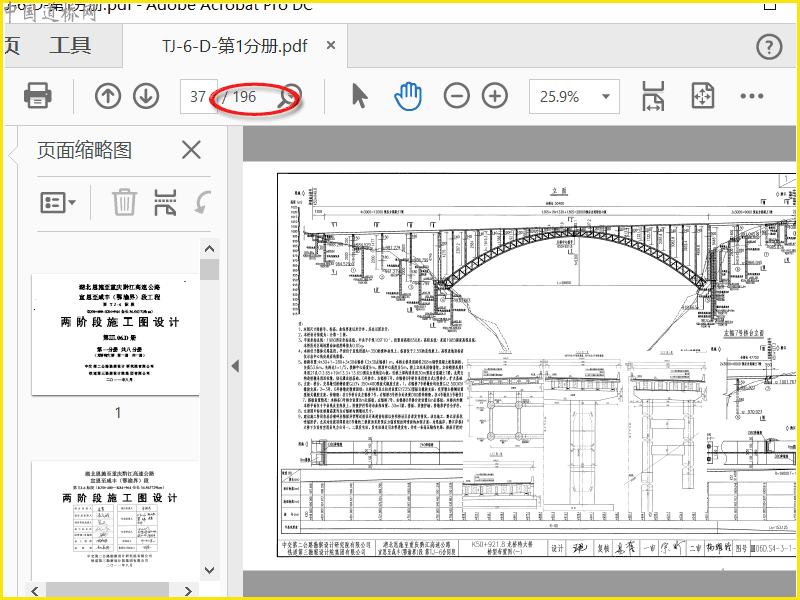
Task: Go to previous page with up arrow
Action: click(108, 96)
